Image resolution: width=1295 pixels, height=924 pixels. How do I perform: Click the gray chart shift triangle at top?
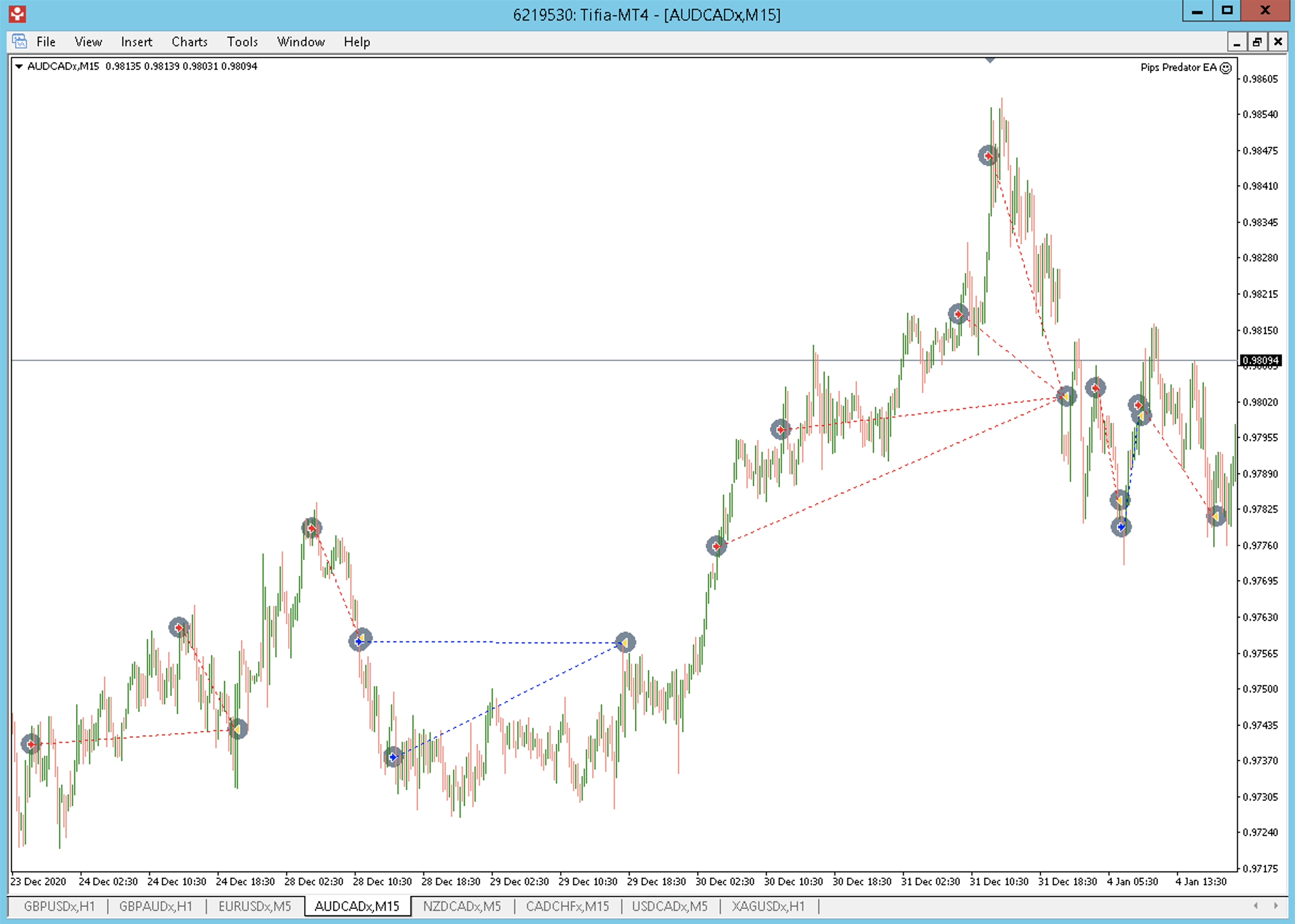(x=990, y=60)
